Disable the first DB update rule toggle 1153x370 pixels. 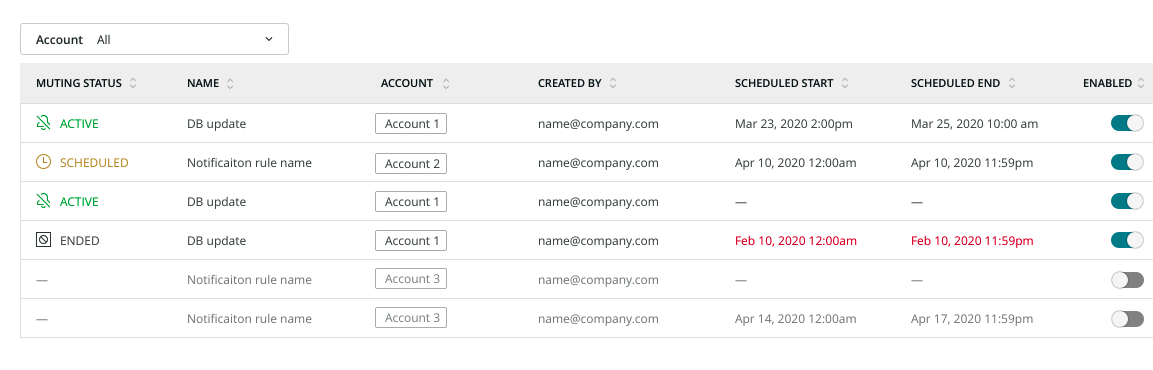(1127, 124)
